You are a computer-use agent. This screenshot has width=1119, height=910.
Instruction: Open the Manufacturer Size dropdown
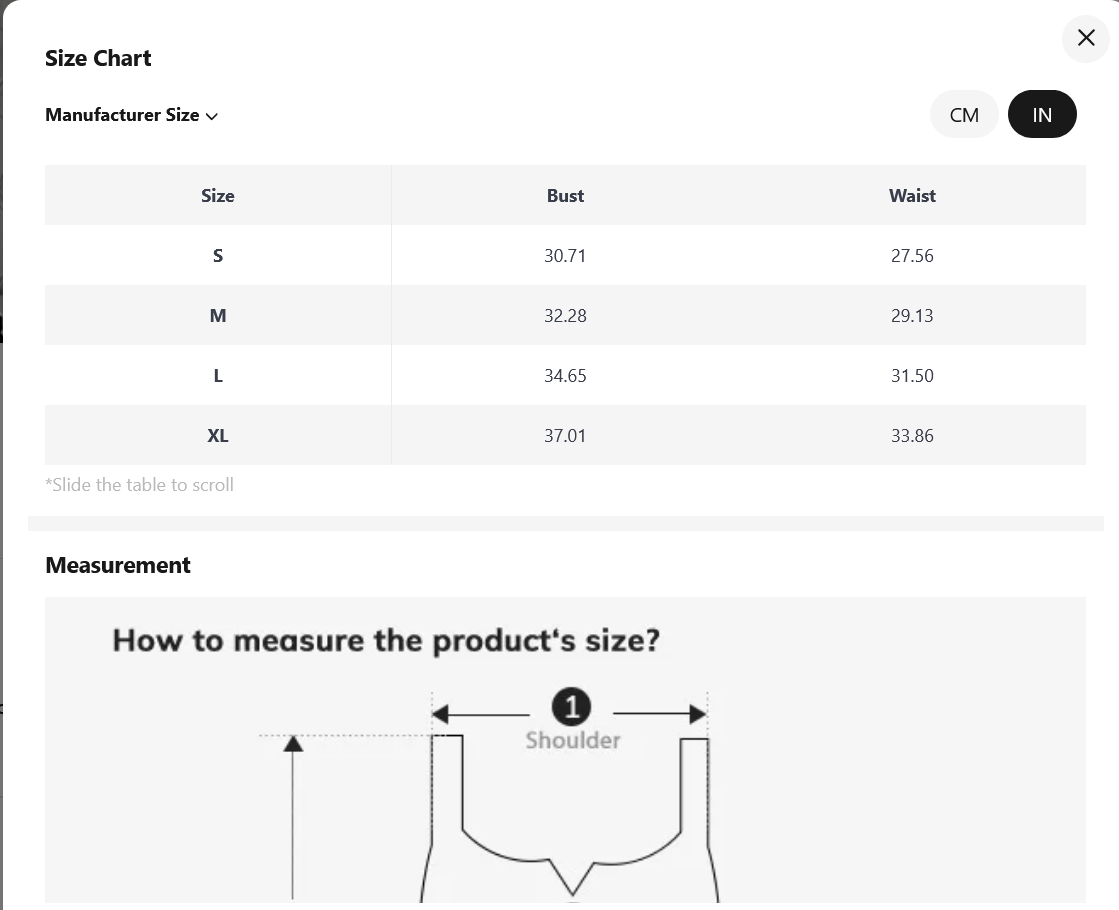[131, 115]
